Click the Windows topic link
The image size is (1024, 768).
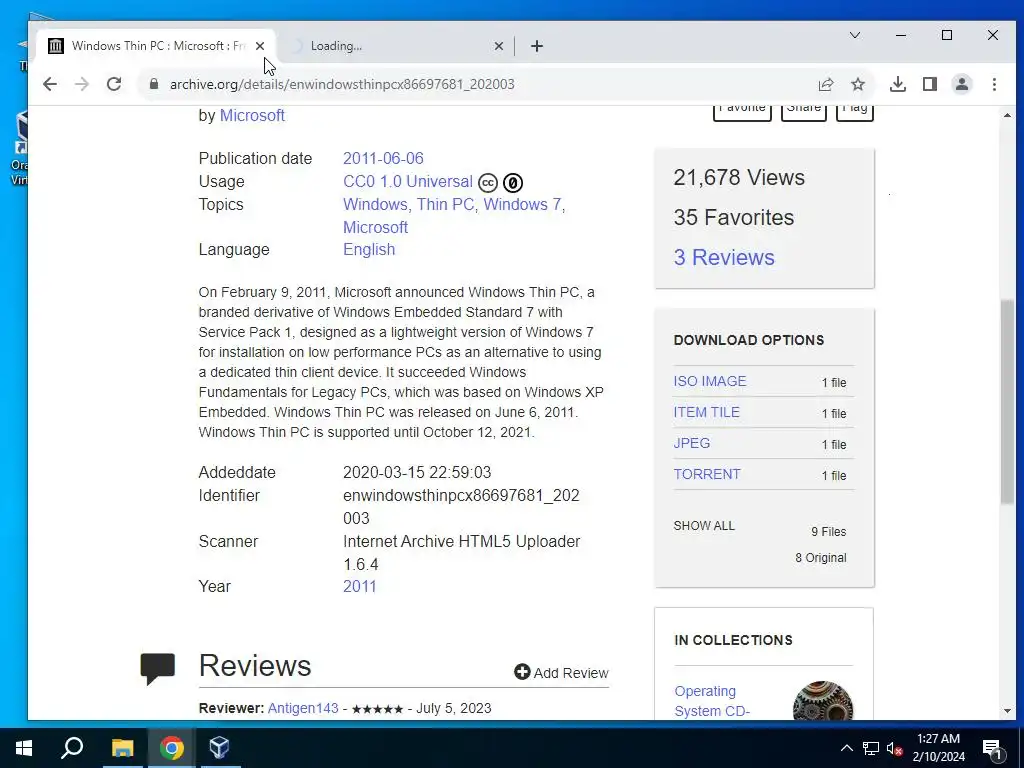click(375, 204)
